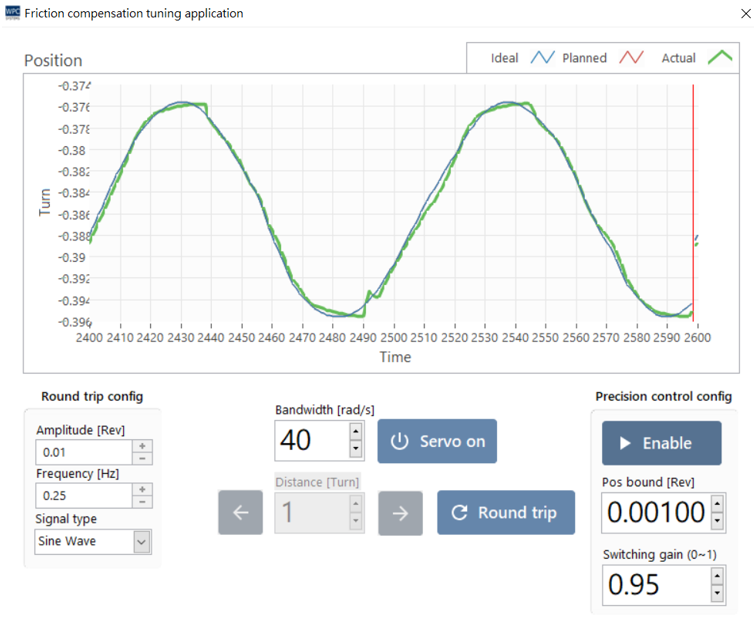754x619 pixels.
Task: Raise Bandwidth using up arrow
Action: click(356, 431)
